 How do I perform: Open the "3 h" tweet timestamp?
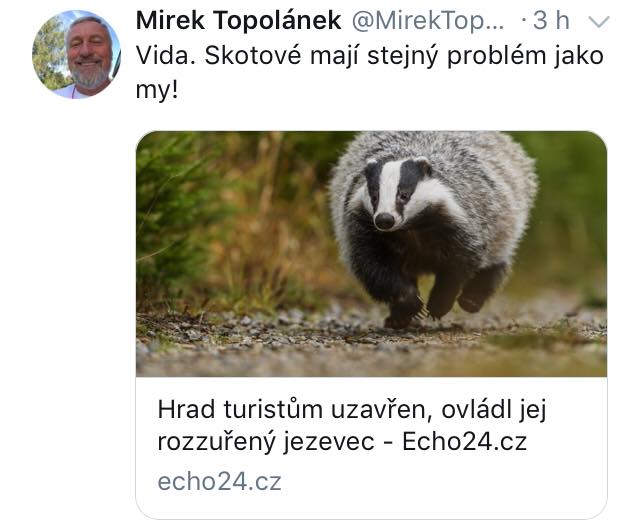551,20
